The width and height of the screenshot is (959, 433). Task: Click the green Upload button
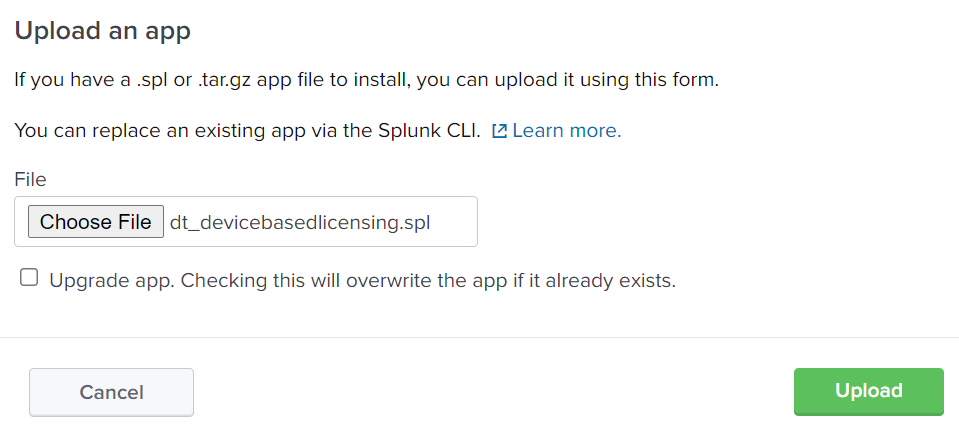pos(868,391)
